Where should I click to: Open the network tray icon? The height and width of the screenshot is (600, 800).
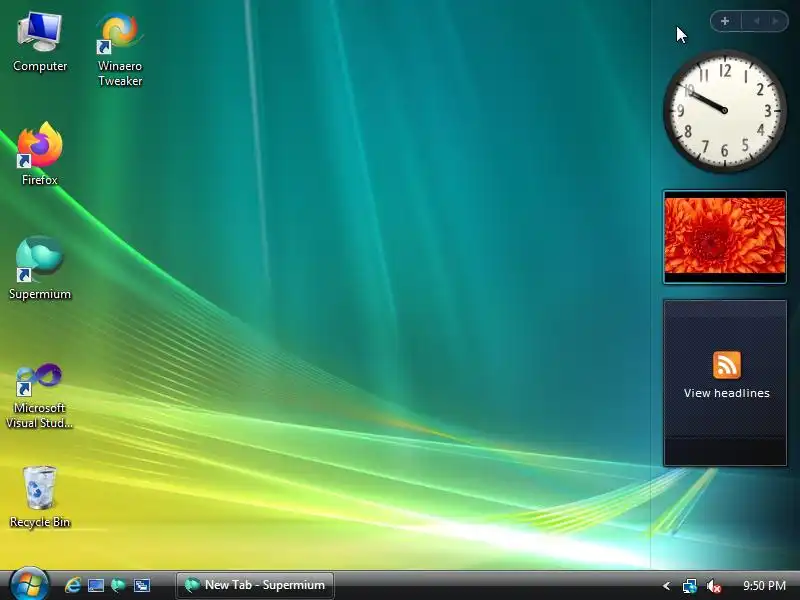(689, 586)
